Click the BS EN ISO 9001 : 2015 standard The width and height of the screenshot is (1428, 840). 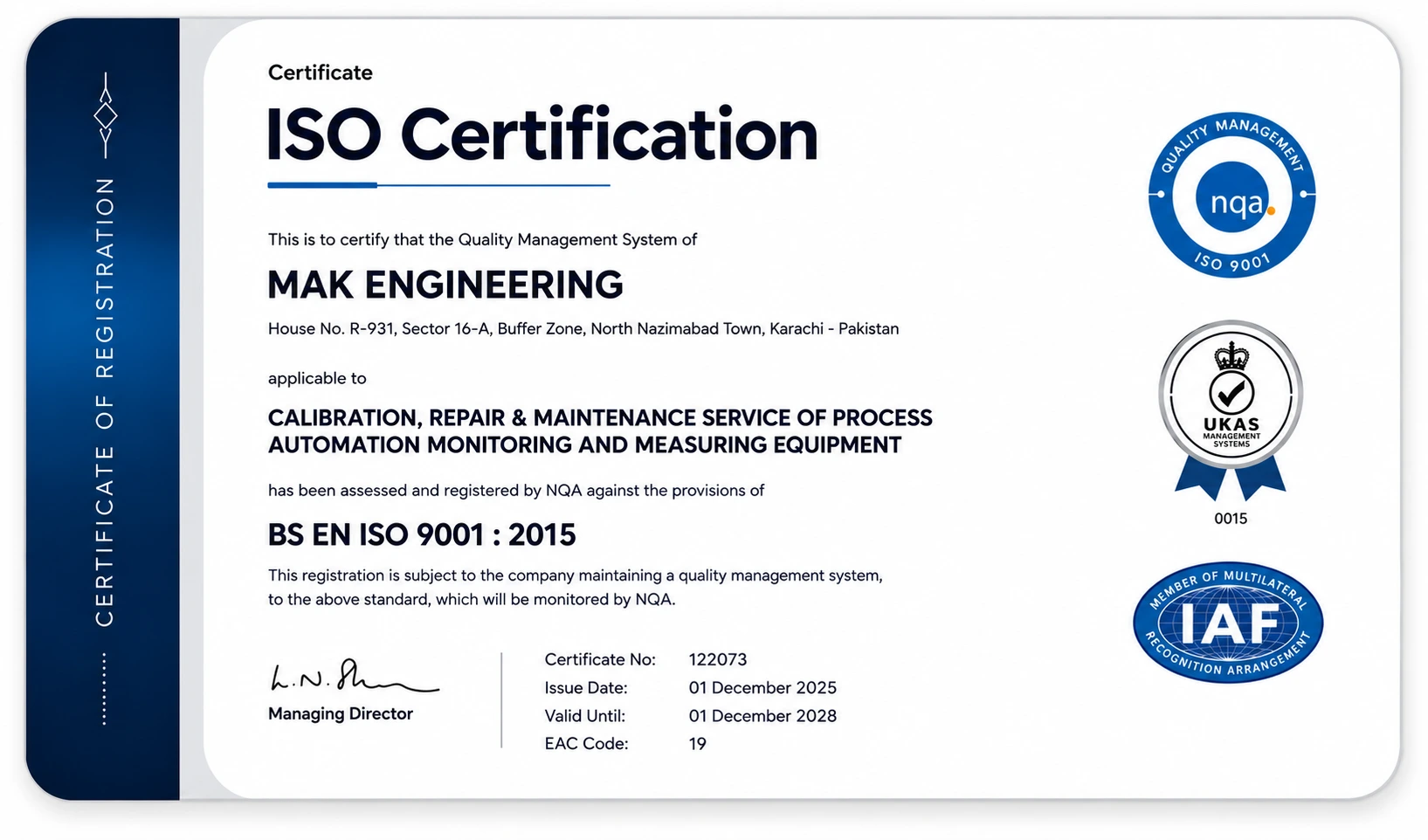[x=422, y=534]
